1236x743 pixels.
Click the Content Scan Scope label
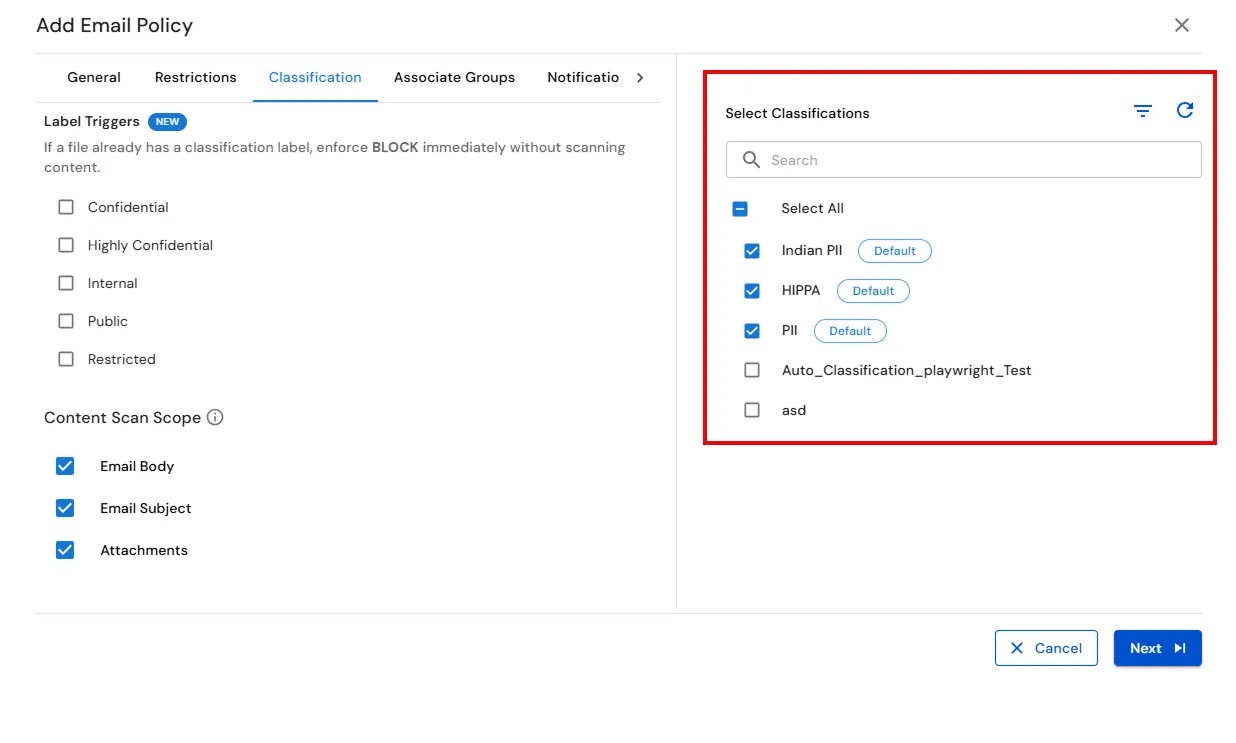122,418
